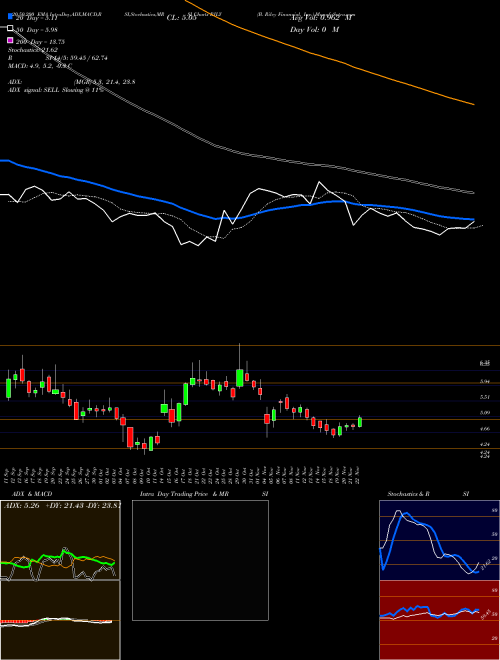Screen dimensions: 500x660
Task: Click the 'Day Vol: 0 M' label
Action: pyautogui.click(x=314, y=29)
